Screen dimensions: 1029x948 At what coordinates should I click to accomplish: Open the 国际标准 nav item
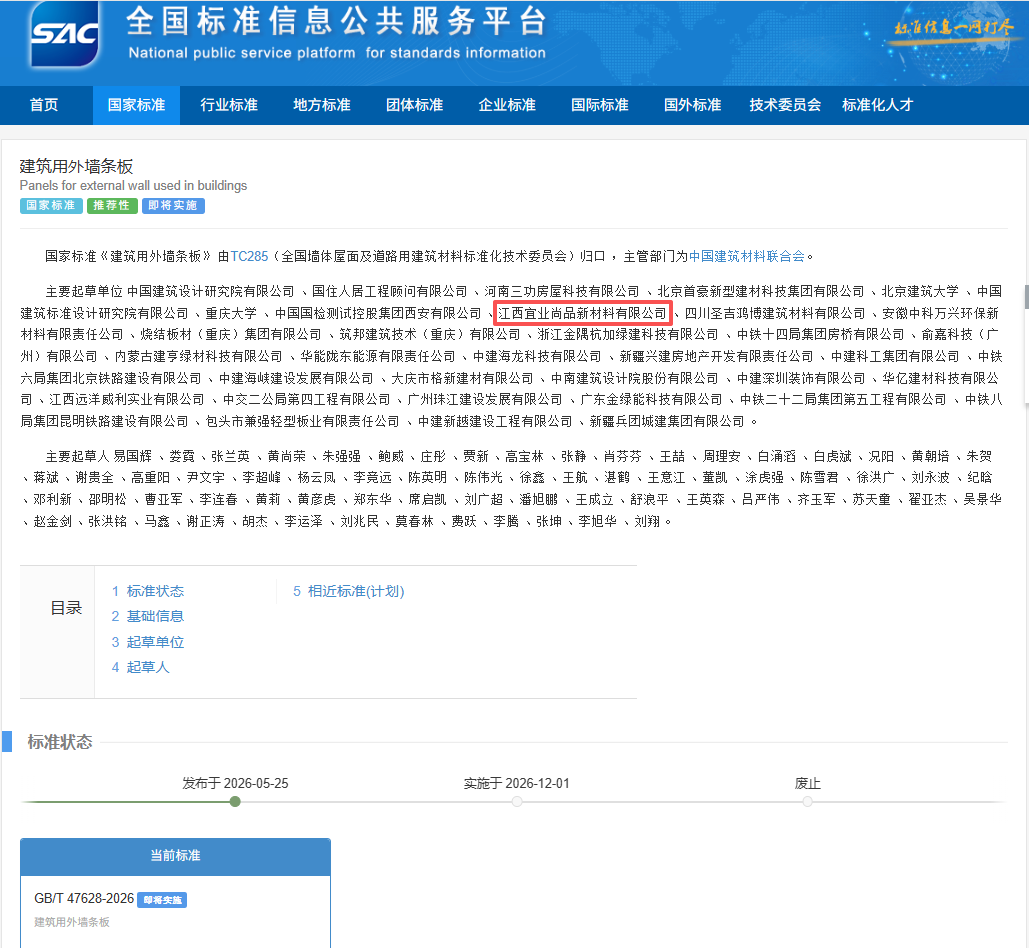pyautogui.click(x=600, y=105)
